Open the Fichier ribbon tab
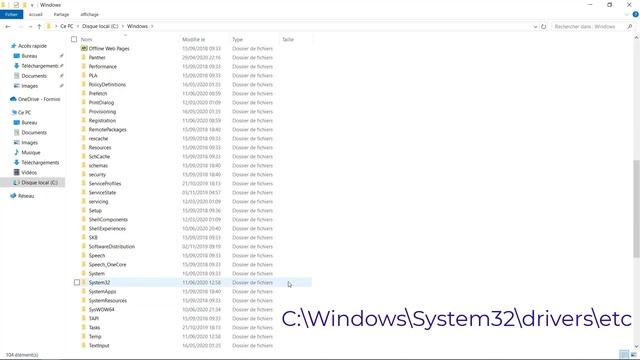 coord(11,14)
